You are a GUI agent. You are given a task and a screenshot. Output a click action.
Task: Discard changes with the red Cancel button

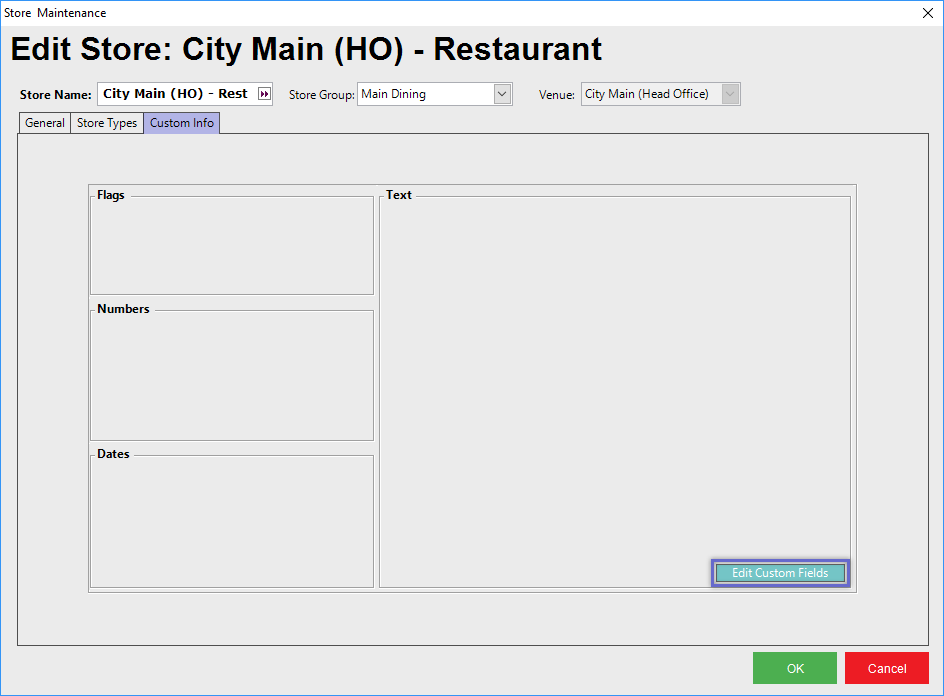coord(887,668)
